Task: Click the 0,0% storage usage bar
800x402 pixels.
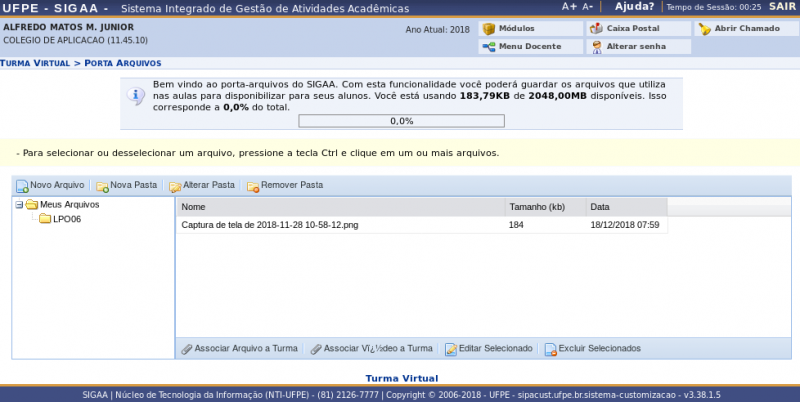Action: coord(402,121)
